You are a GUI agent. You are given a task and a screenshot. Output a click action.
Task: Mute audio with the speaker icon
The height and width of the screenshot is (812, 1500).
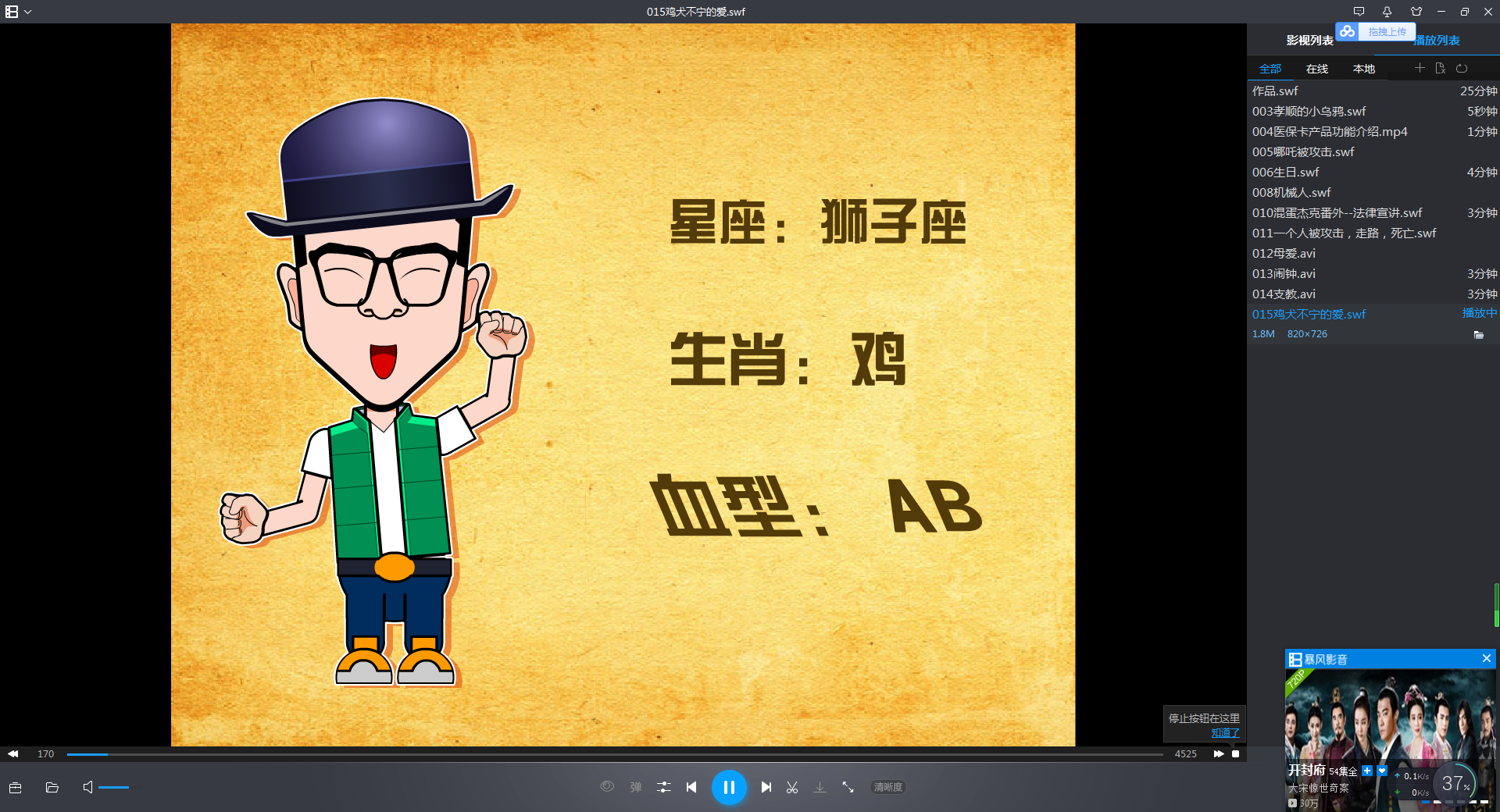(x=87, y=787)
